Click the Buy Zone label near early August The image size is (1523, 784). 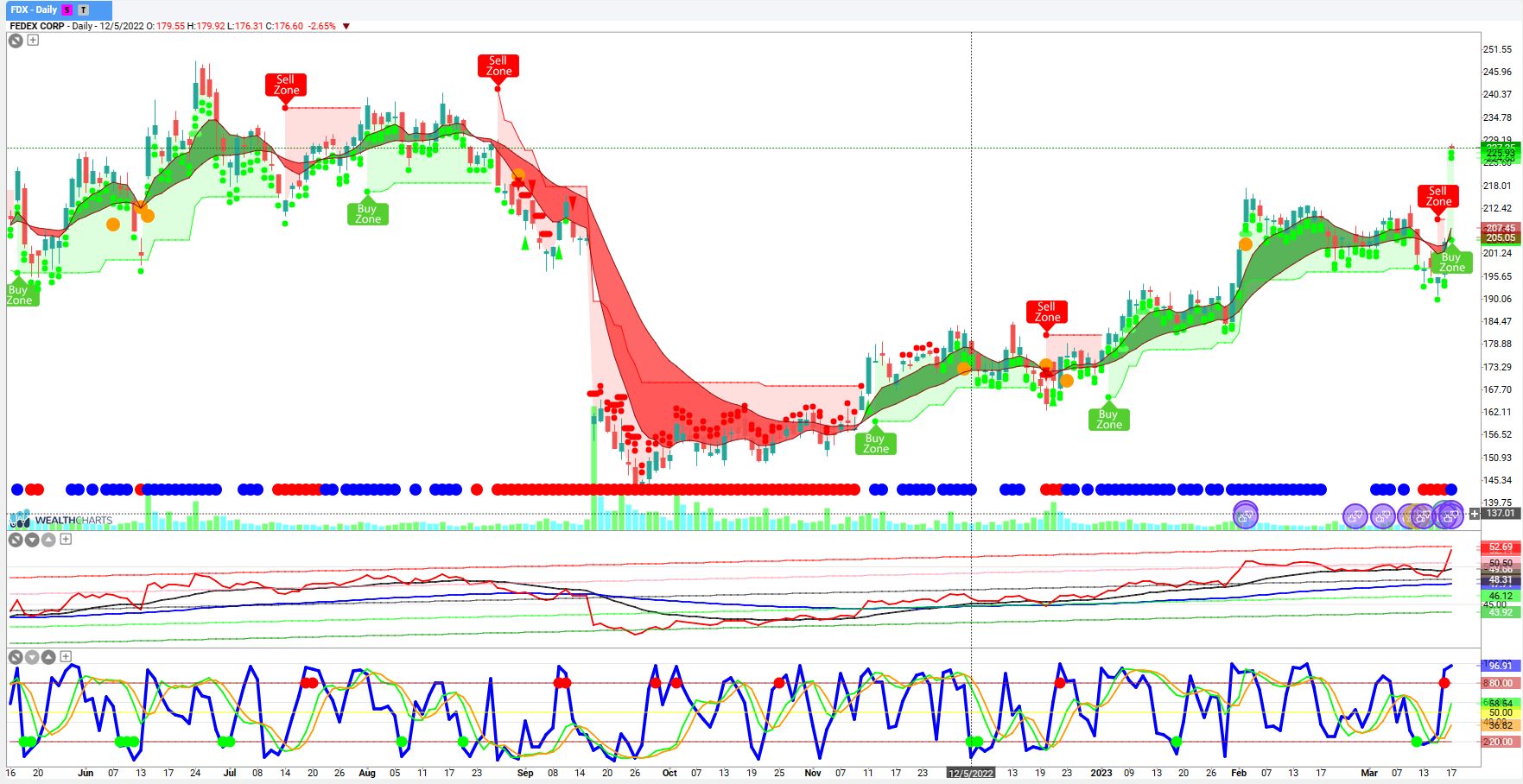tap(368, 213)
